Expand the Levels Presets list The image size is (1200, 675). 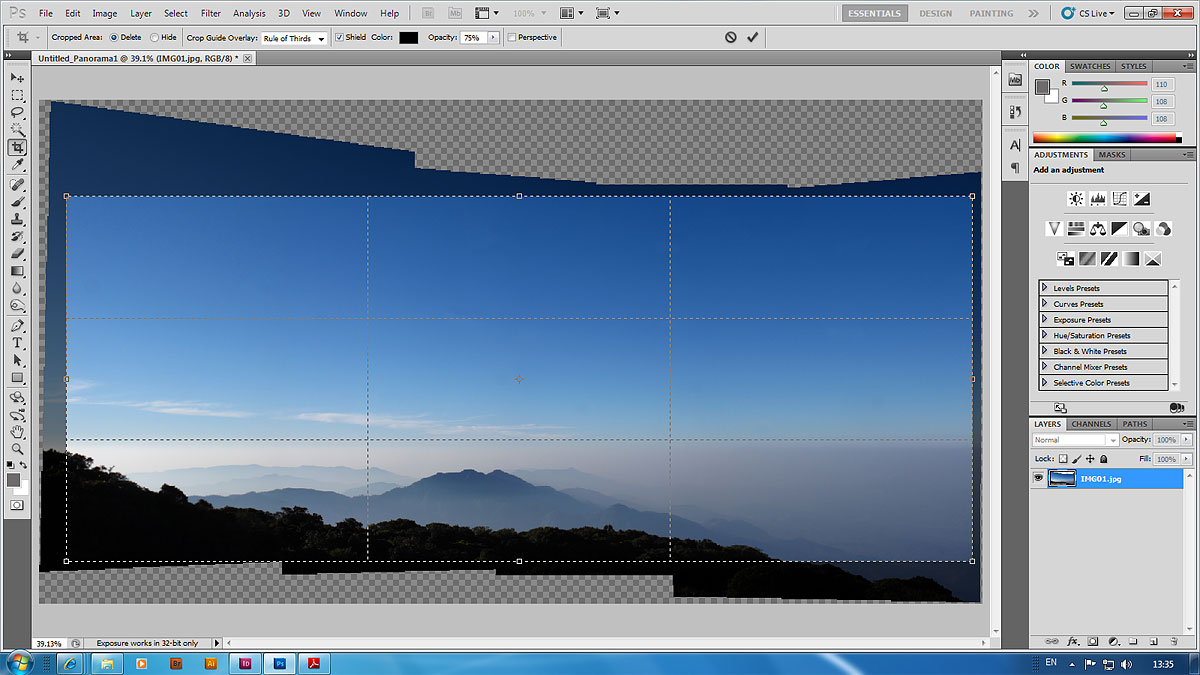pyautogui.click(x=1045, y=288)
